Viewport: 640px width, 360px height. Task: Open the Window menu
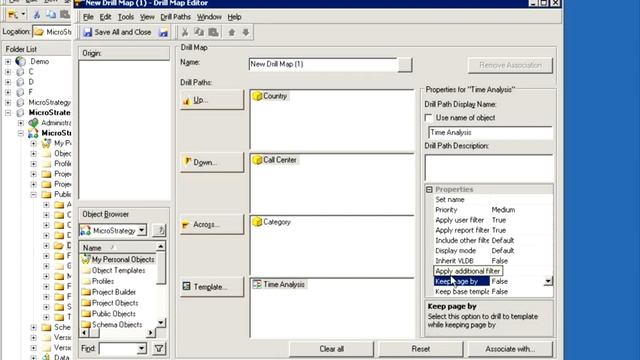click(x=209, y=17)
